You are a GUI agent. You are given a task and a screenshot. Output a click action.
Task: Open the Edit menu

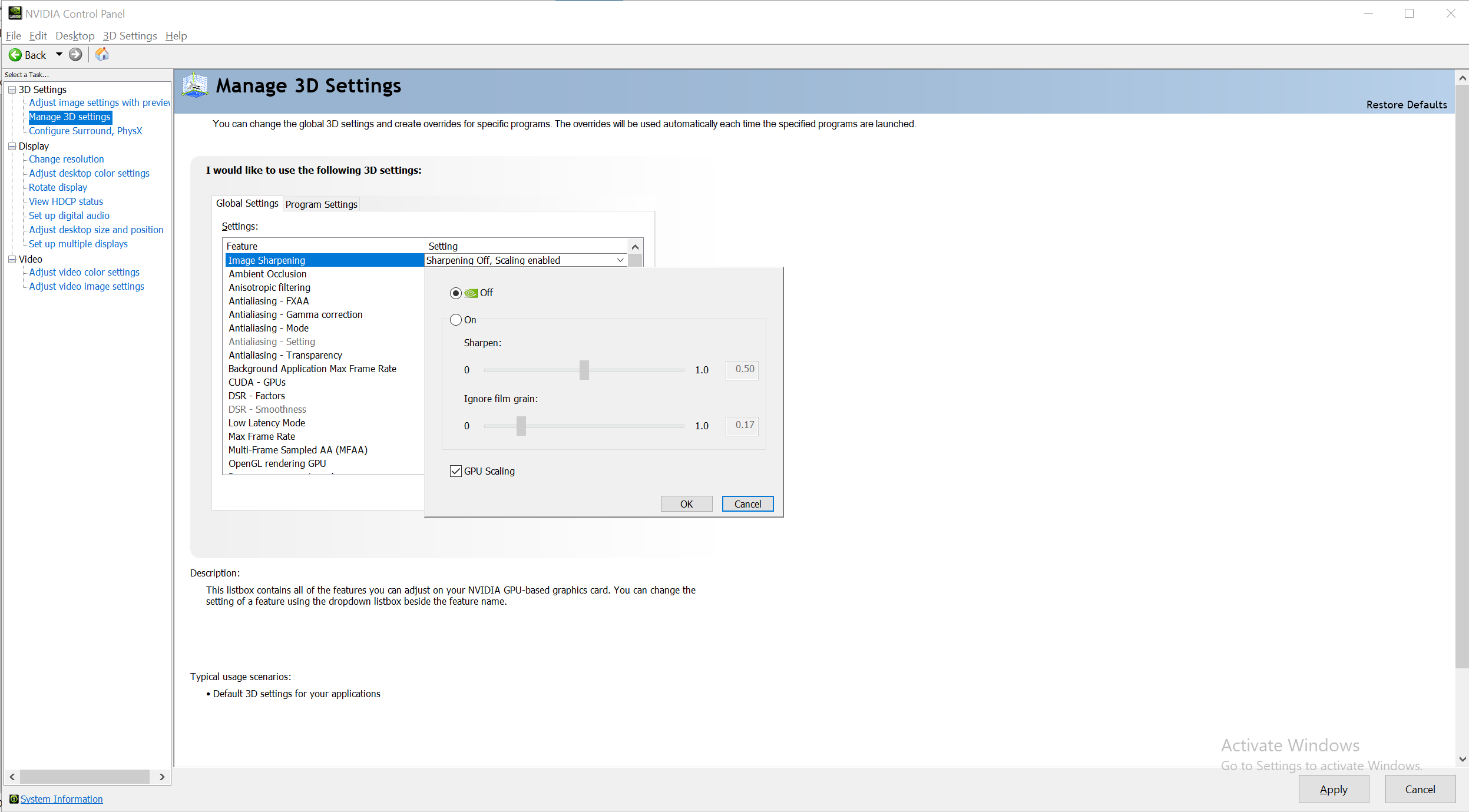point(38,36)
